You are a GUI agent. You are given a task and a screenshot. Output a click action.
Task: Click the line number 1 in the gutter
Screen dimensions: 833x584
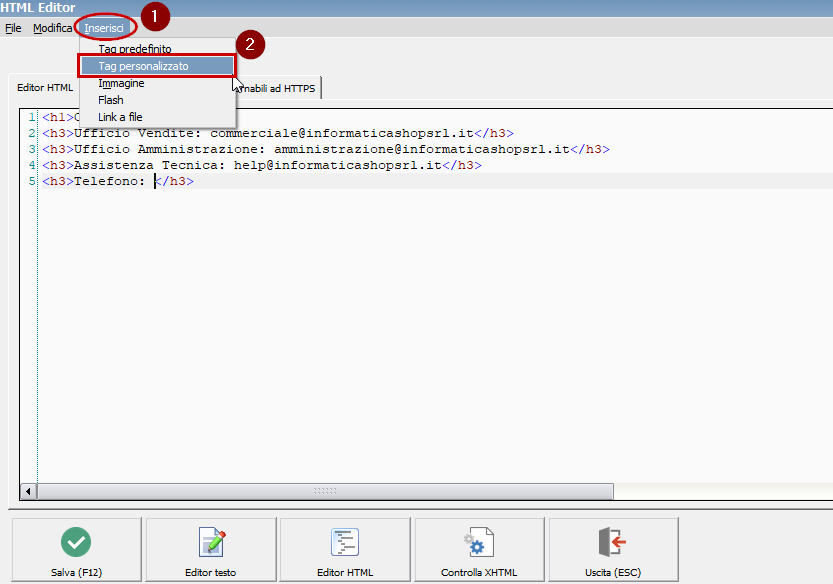[x=32, y=117]
